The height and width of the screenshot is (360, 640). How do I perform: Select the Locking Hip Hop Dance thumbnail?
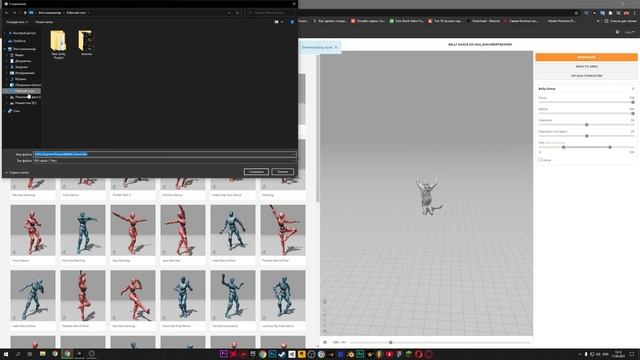pyautogui.click(x=283, y=296)
